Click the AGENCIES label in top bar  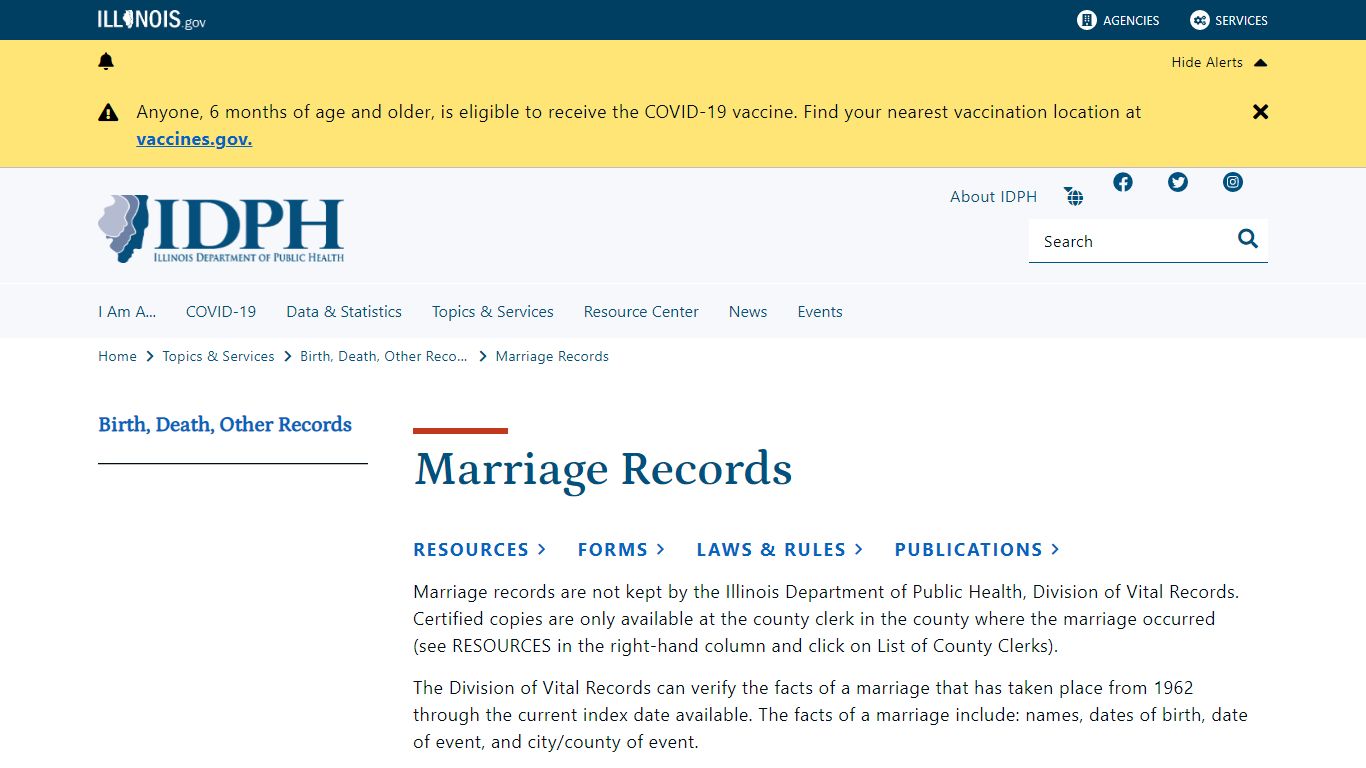click(x=1131, y=20)
